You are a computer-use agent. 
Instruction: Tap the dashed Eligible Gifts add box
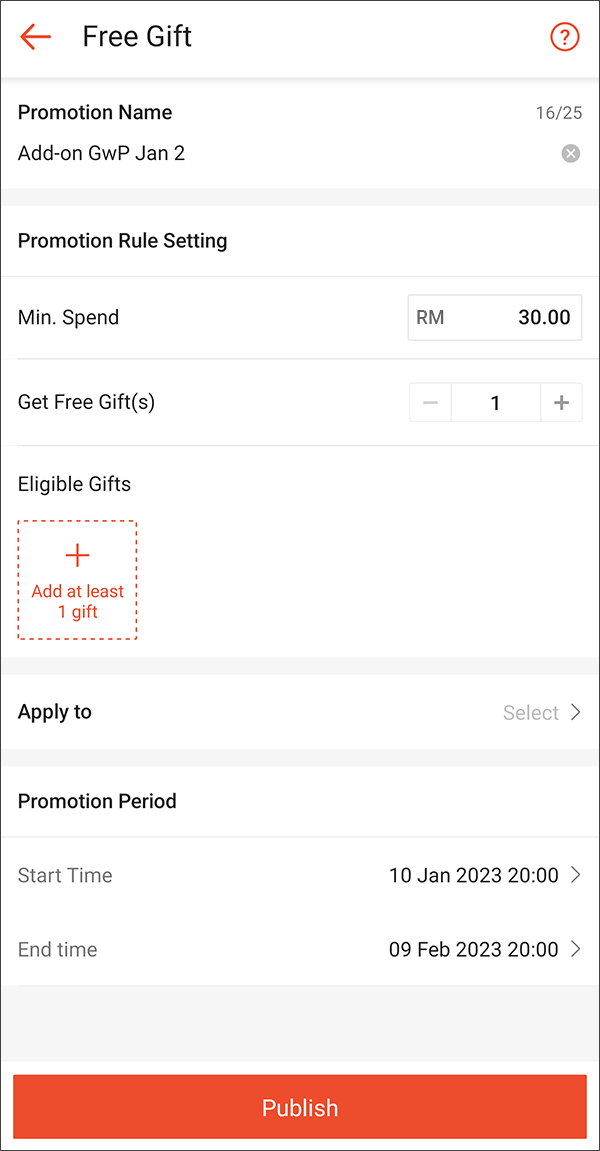pos(77,579)
